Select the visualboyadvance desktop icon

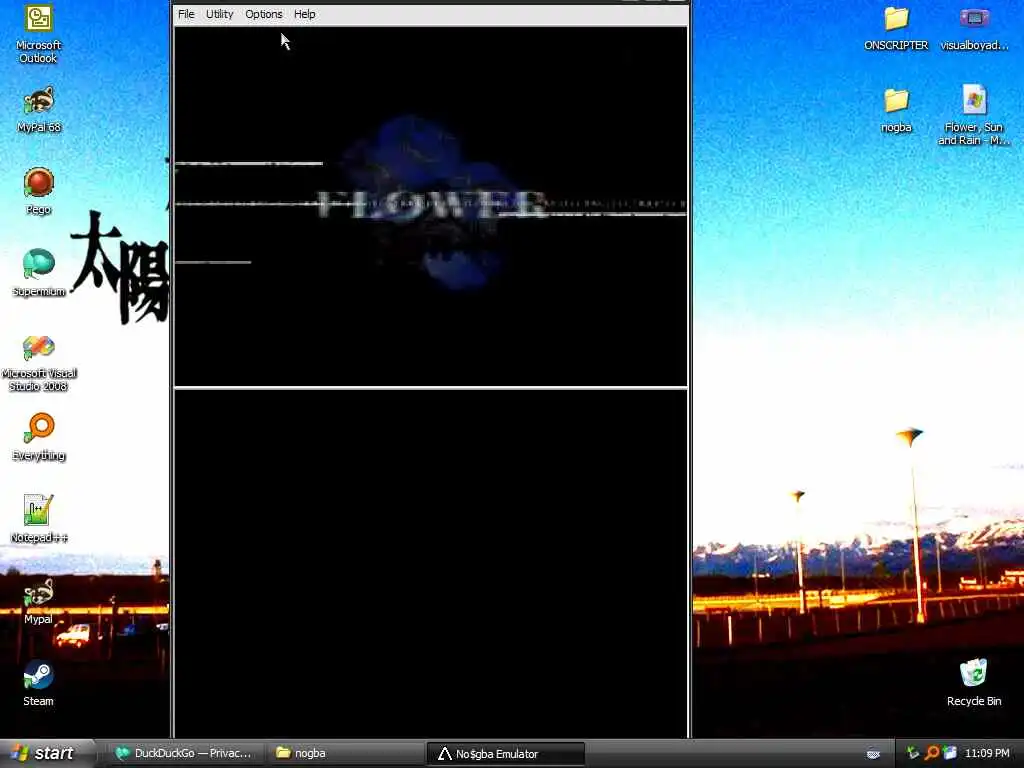[974, 28]
